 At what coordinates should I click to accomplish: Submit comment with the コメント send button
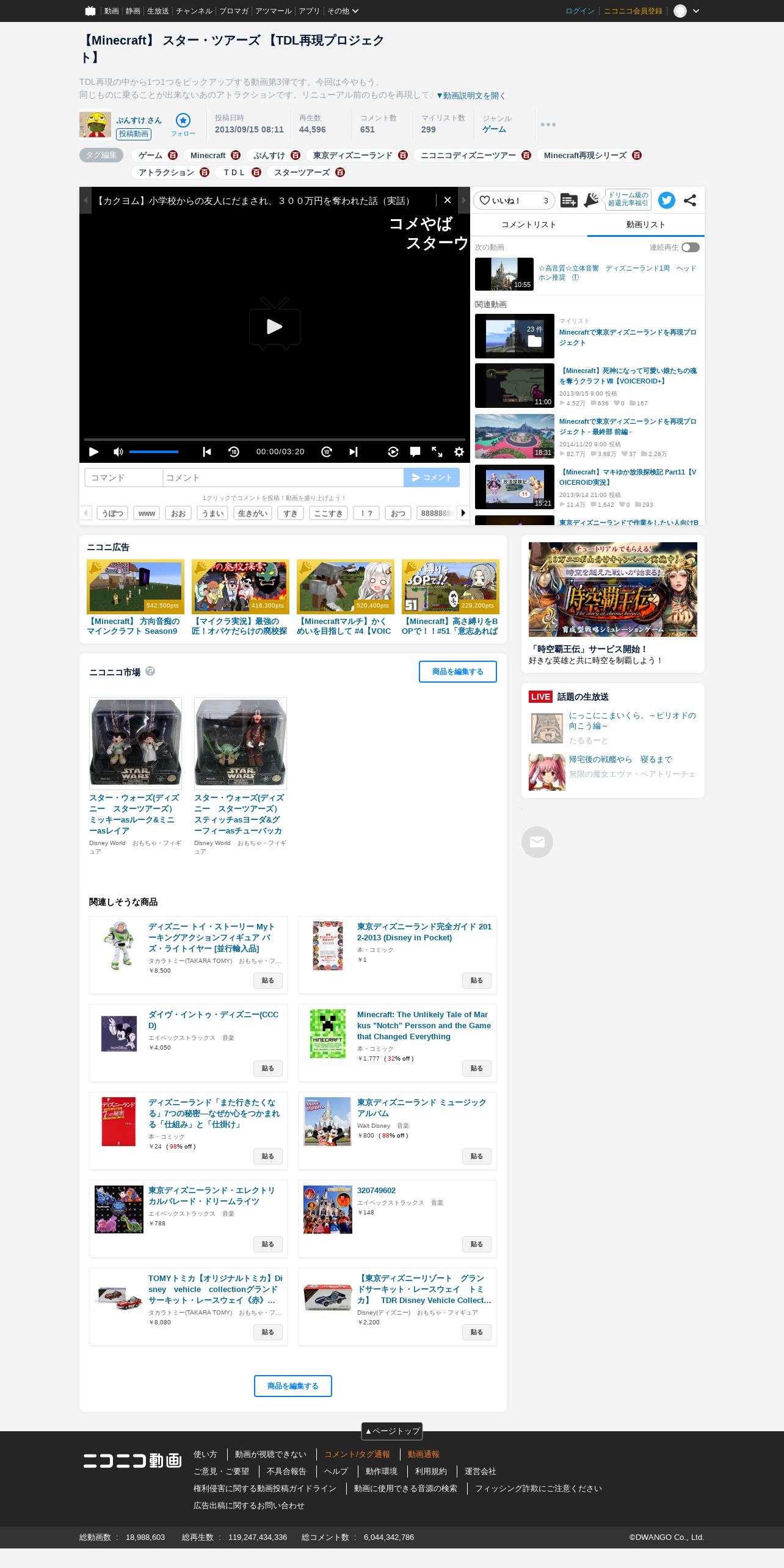pos(432,477)
